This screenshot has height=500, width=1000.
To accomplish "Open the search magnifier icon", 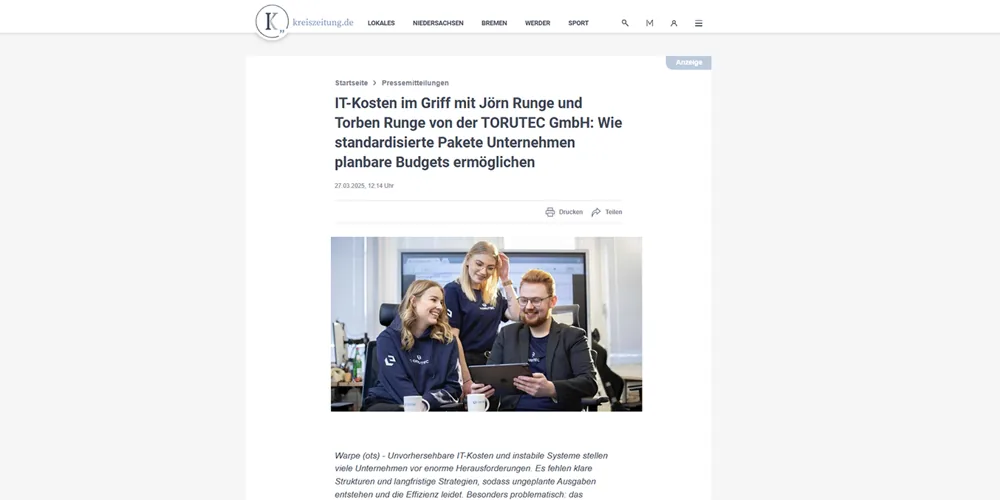I will tap(625, 23).
